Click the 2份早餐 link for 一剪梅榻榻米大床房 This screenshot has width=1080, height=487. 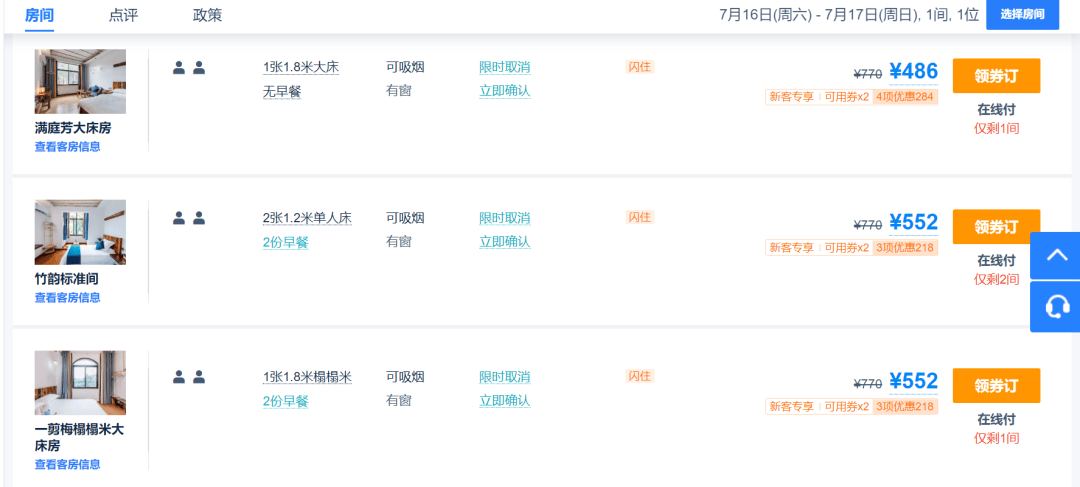[x=286, y=401]
